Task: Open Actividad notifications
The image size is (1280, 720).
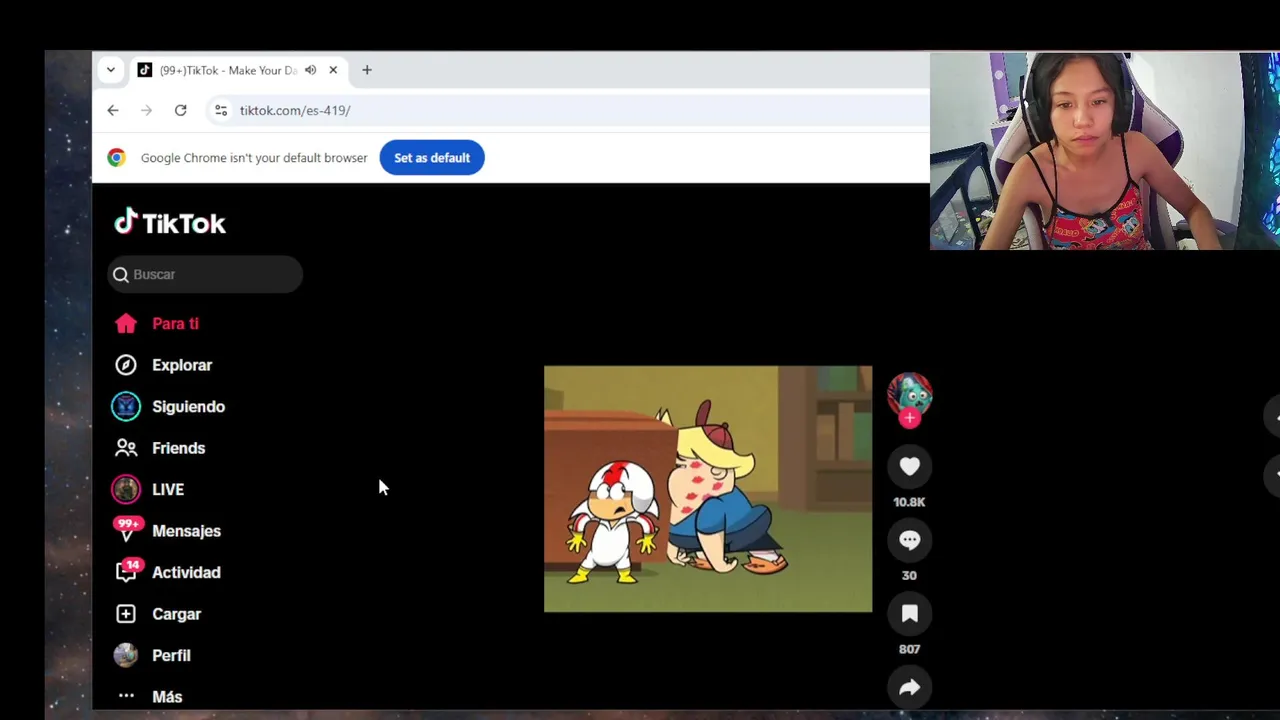Action: point(186,573)
